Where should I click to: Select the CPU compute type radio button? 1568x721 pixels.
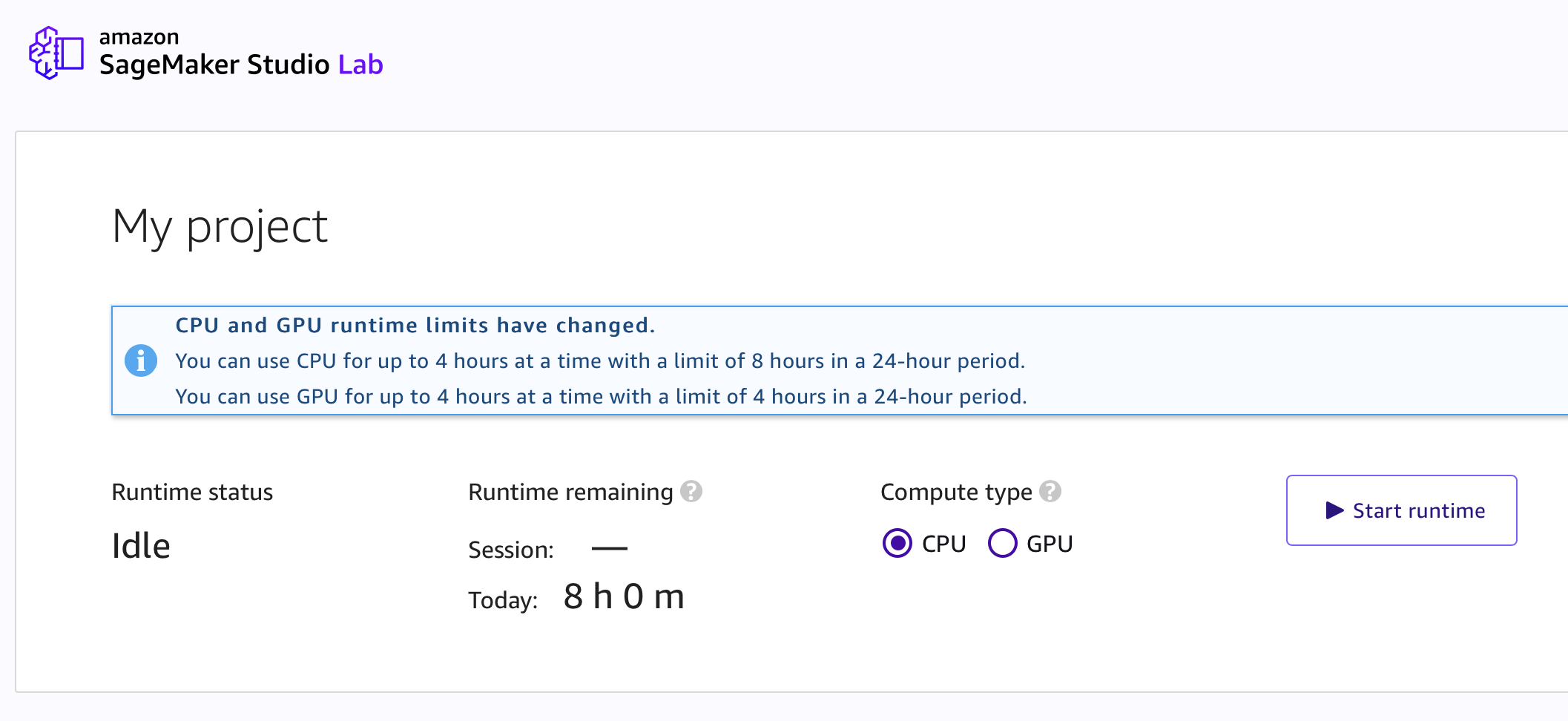pyautogui.click(x=897, y=544)
